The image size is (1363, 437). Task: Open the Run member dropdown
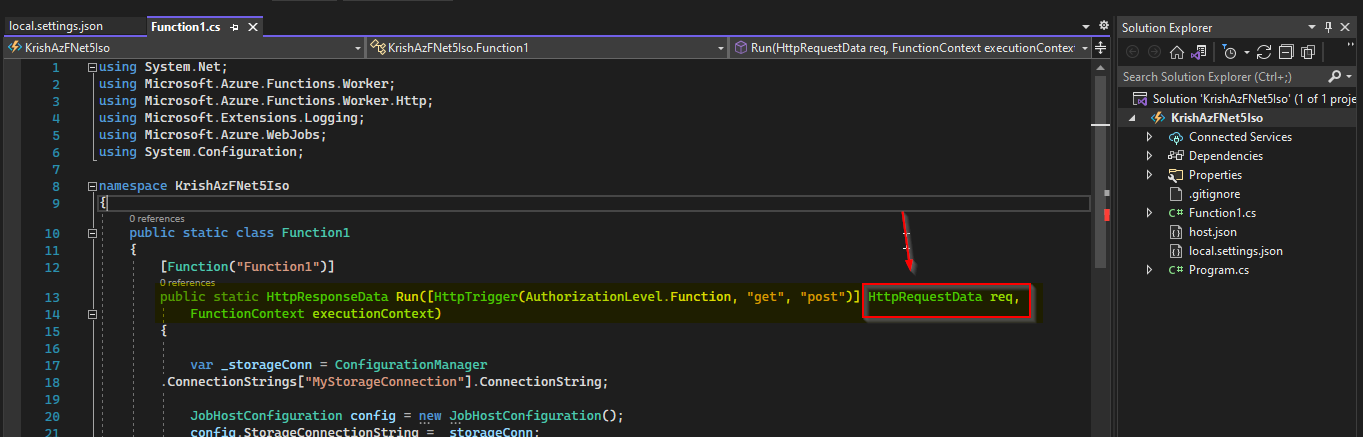click(x=911, y=47)
